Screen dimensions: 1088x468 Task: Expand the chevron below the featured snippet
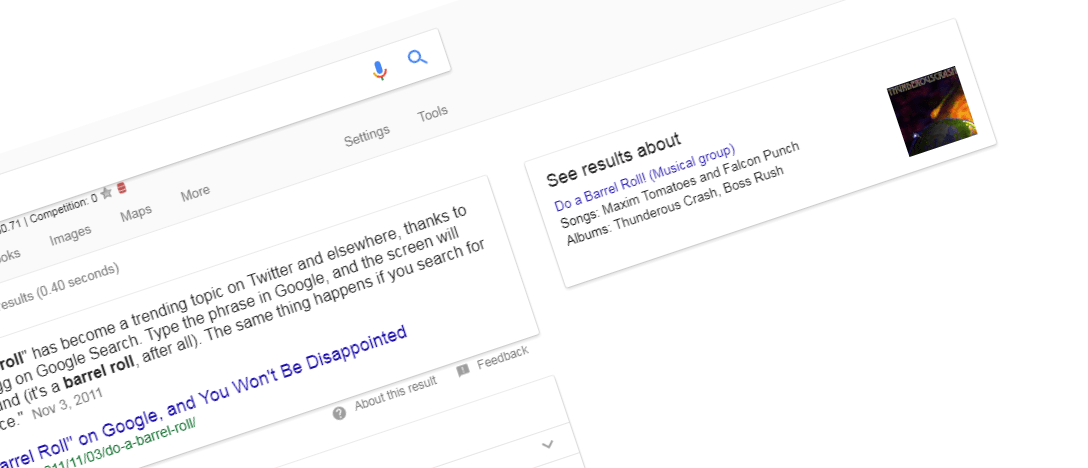point(546,443)
